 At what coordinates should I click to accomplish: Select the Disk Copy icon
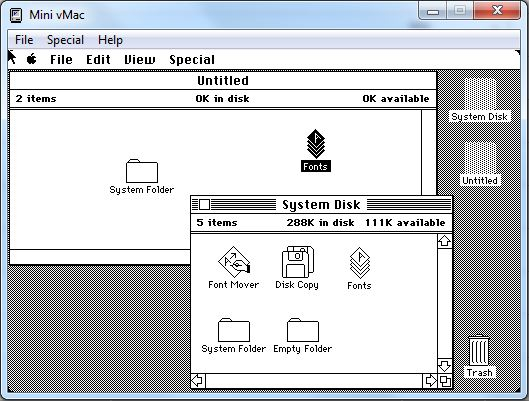298,262
